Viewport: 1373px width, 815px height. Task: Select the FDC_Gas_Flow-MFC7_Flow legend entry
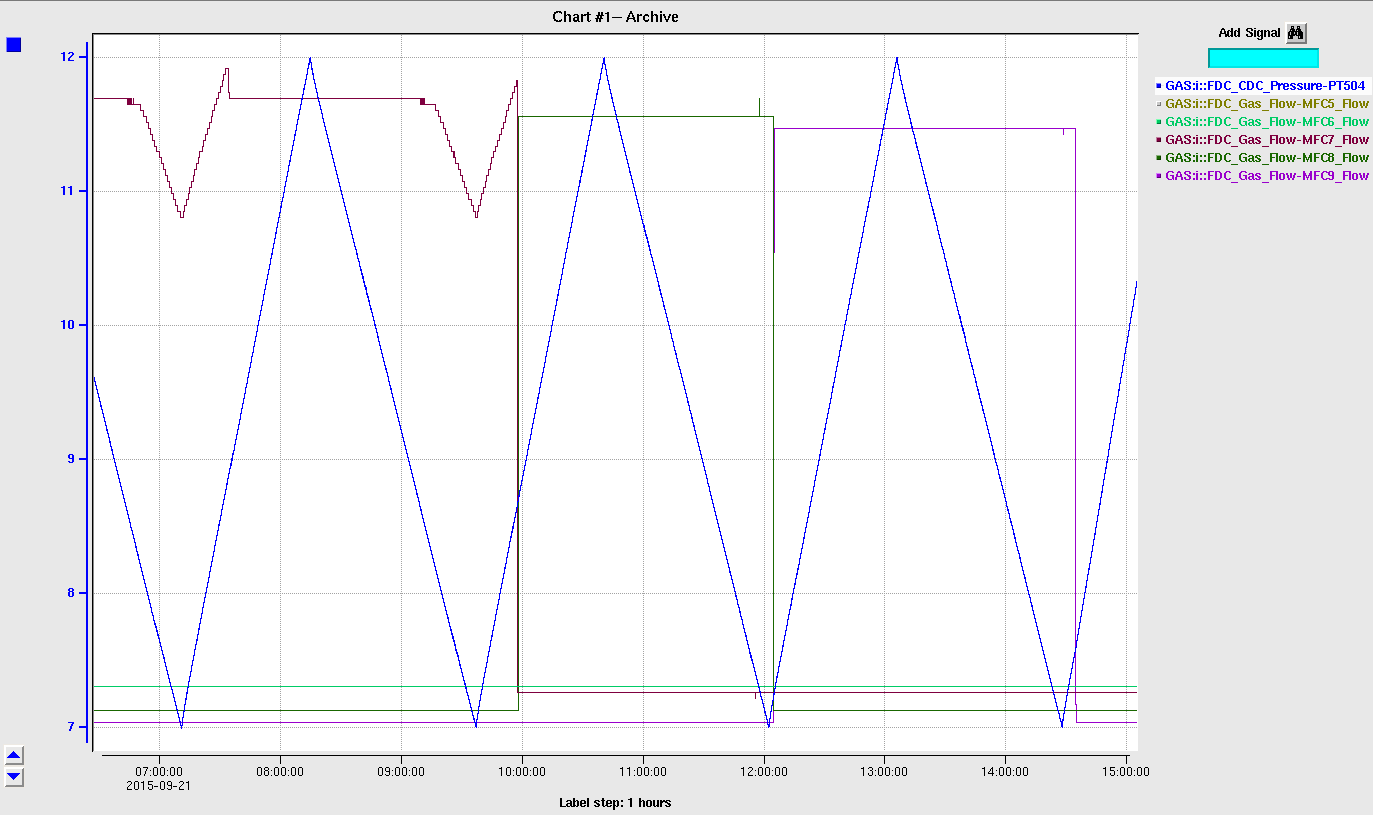(x=1262, y=140)
